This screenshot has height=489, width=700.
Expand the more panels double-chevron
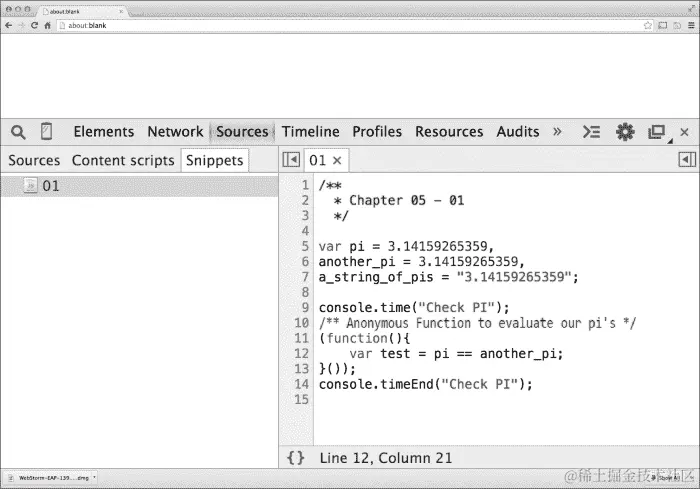coord(557,132)
